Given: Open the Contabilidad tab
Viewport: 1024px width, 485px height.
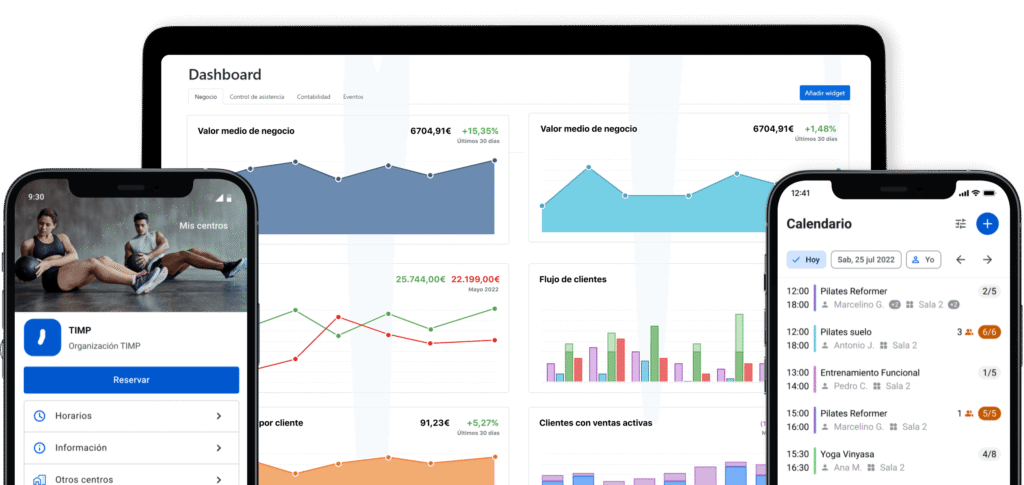Looking at the screenshot, I should (313, 97).
